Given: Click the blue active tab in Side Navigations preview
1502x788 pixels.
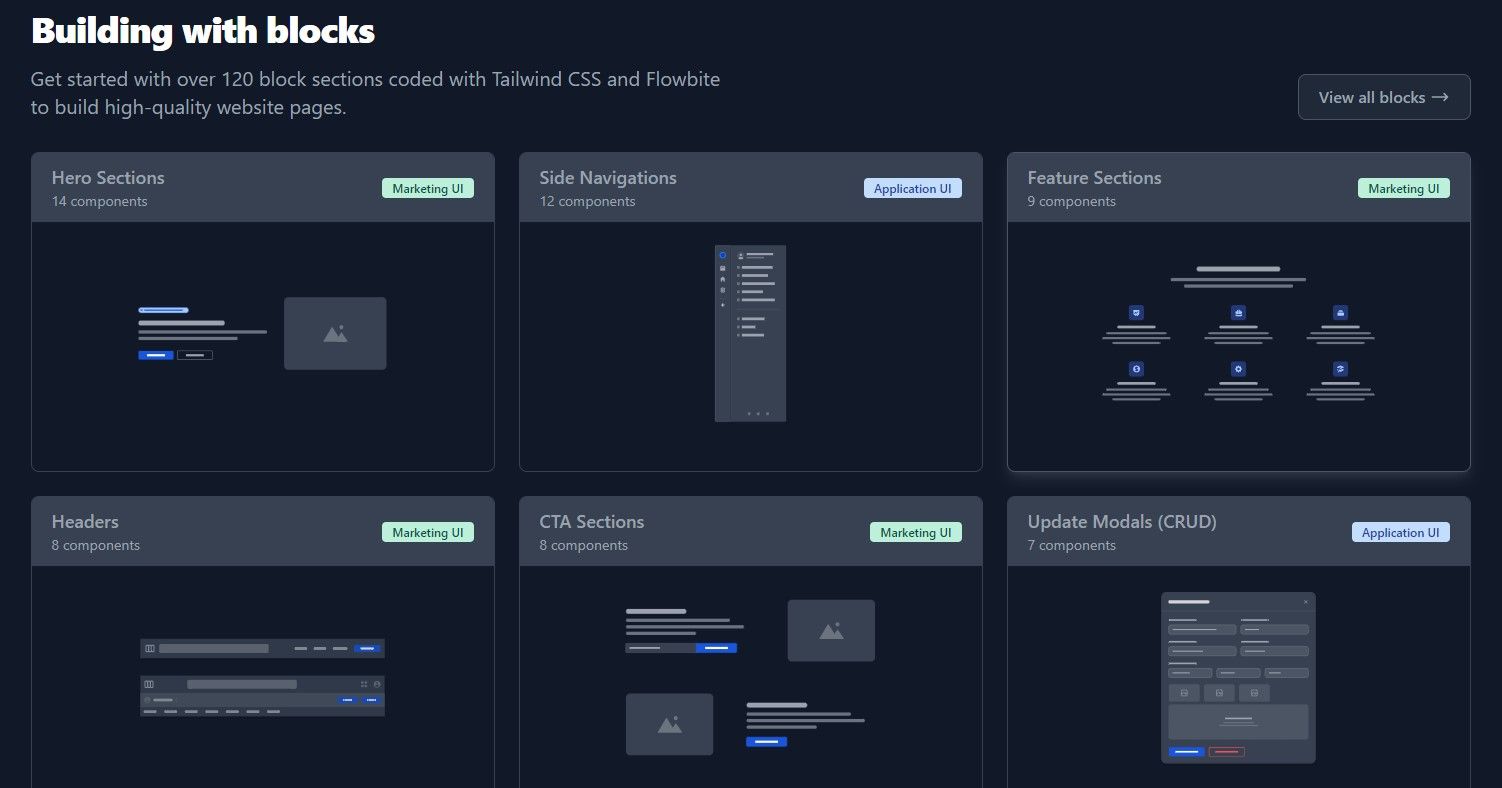Looking at the screenshot, I should click(x=723, y=255).
